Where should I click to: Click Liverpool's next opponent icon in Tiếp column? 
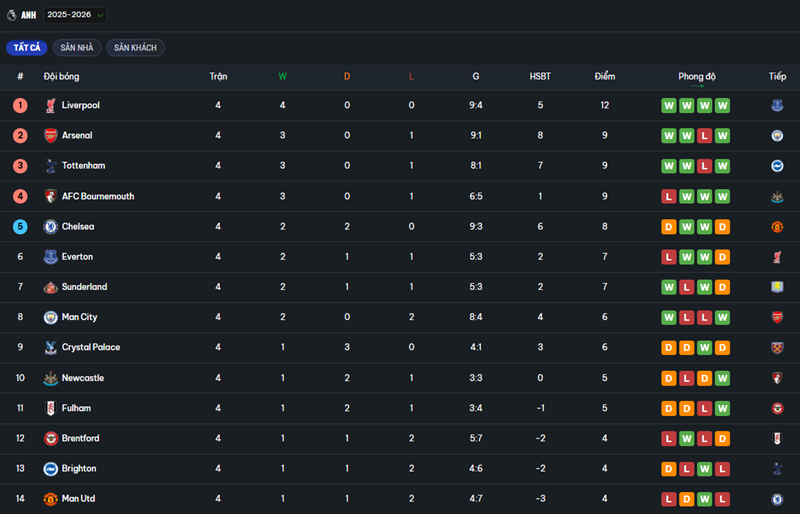(777, 105)
